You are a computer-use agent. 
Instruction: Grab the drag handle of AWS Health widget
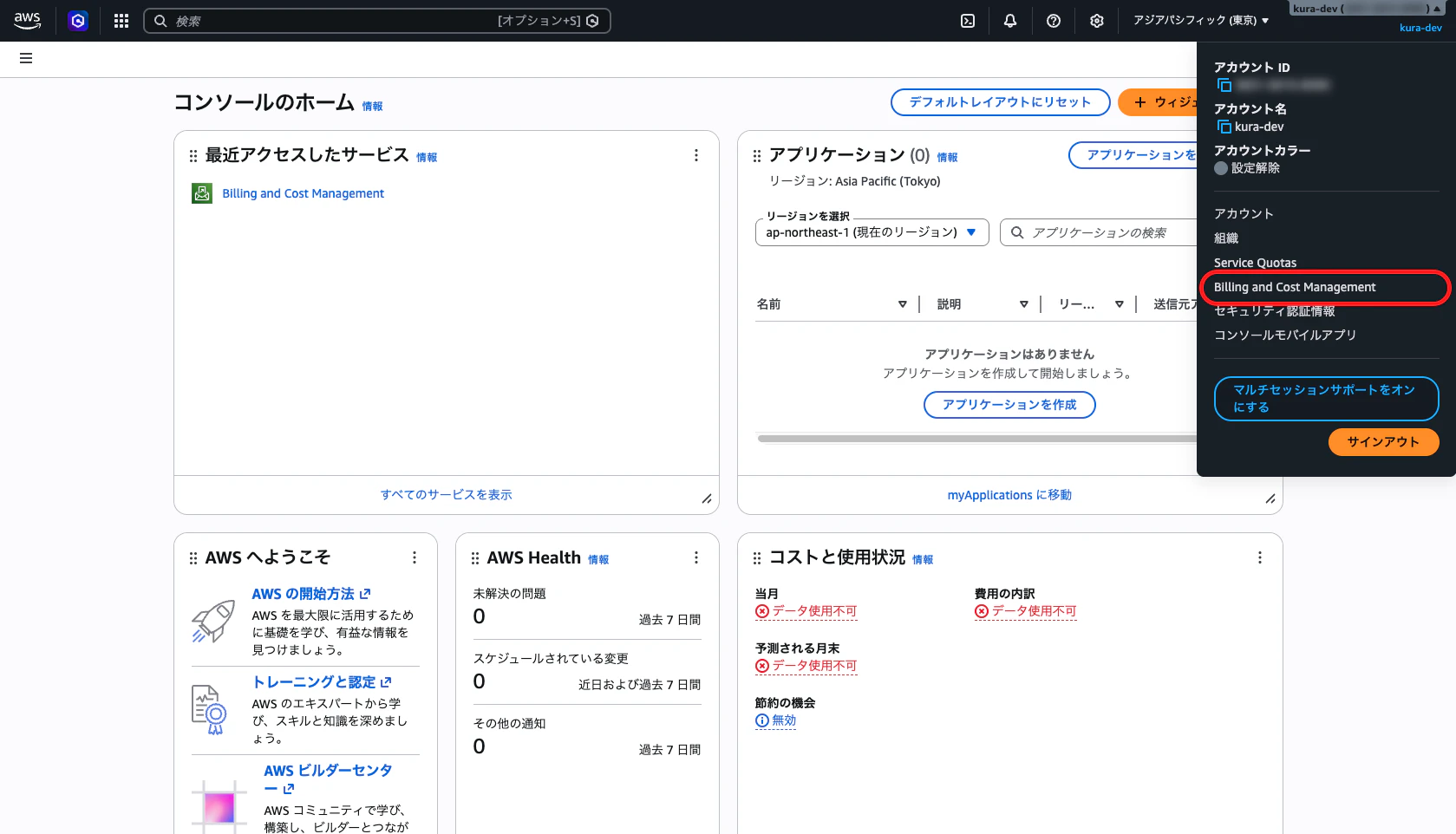[475, 558]
